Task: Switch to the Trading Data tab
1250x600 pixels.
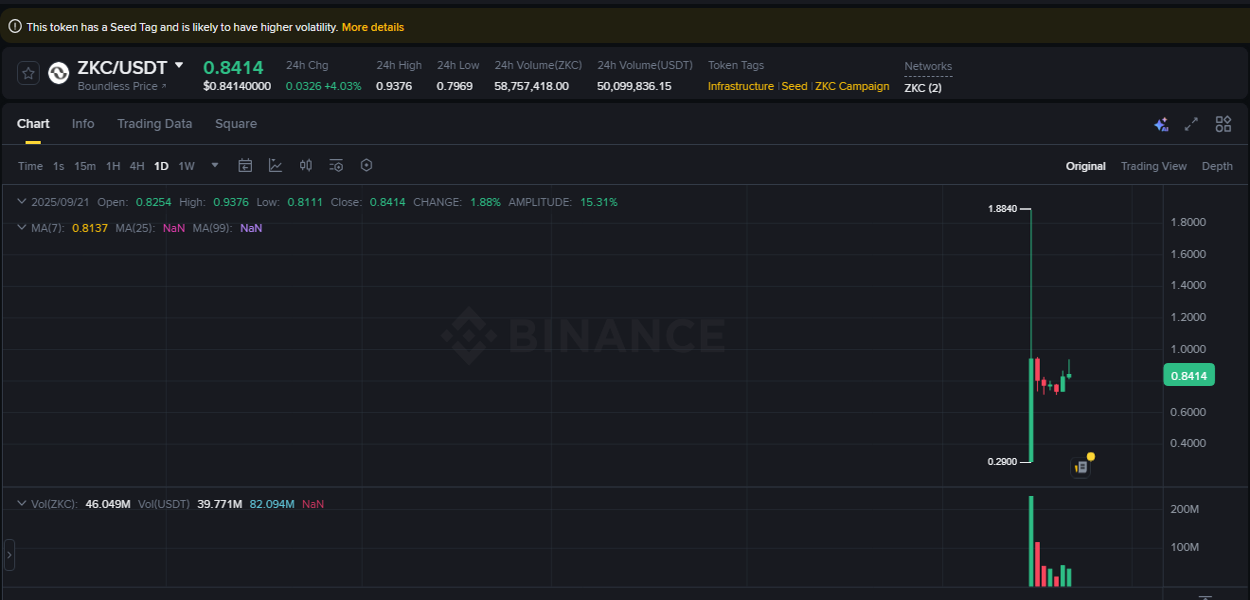Action: [x=154, y=123]
